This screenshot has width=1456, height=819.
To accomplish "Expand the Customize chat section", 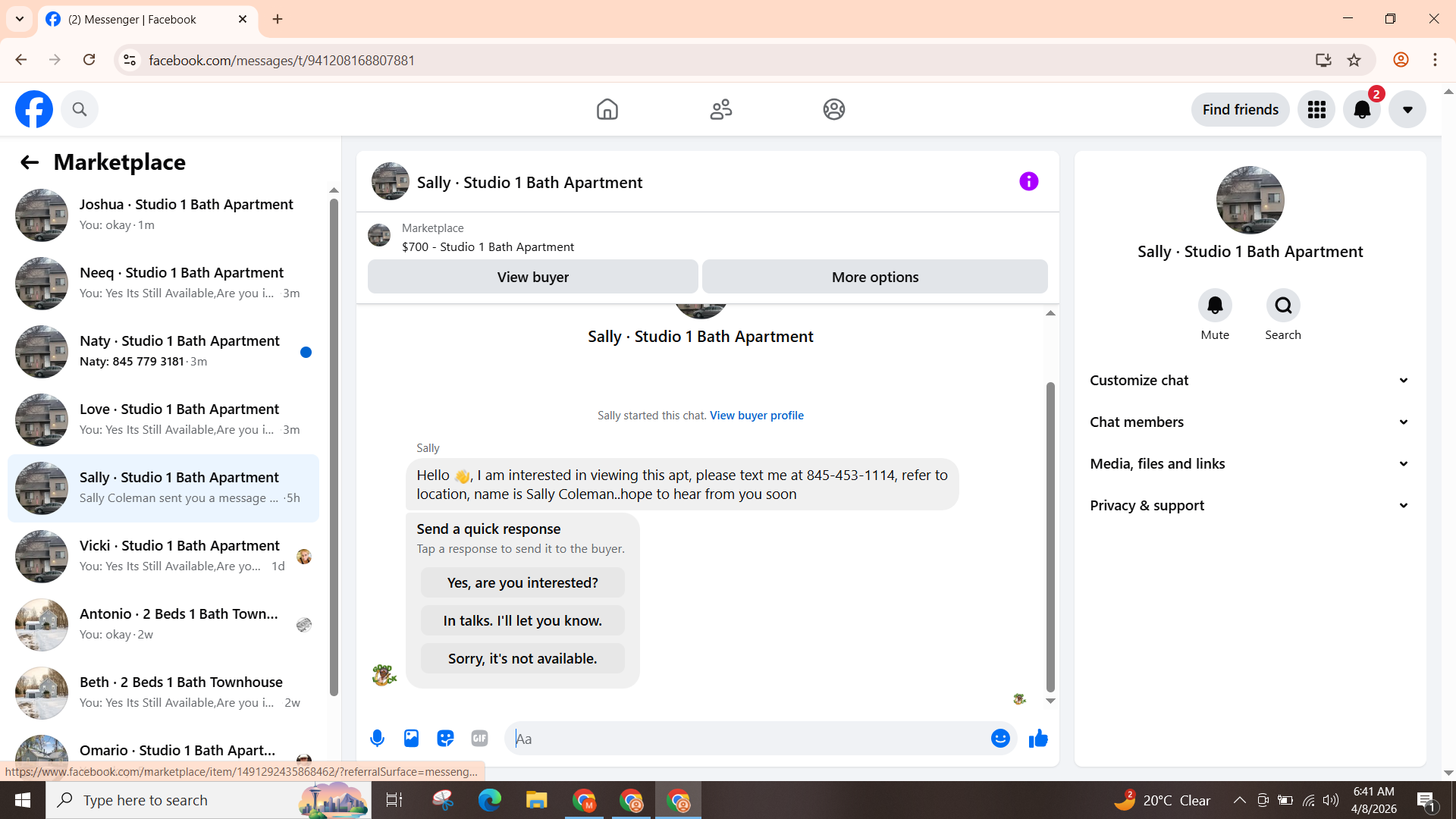I will (1250, 381).
